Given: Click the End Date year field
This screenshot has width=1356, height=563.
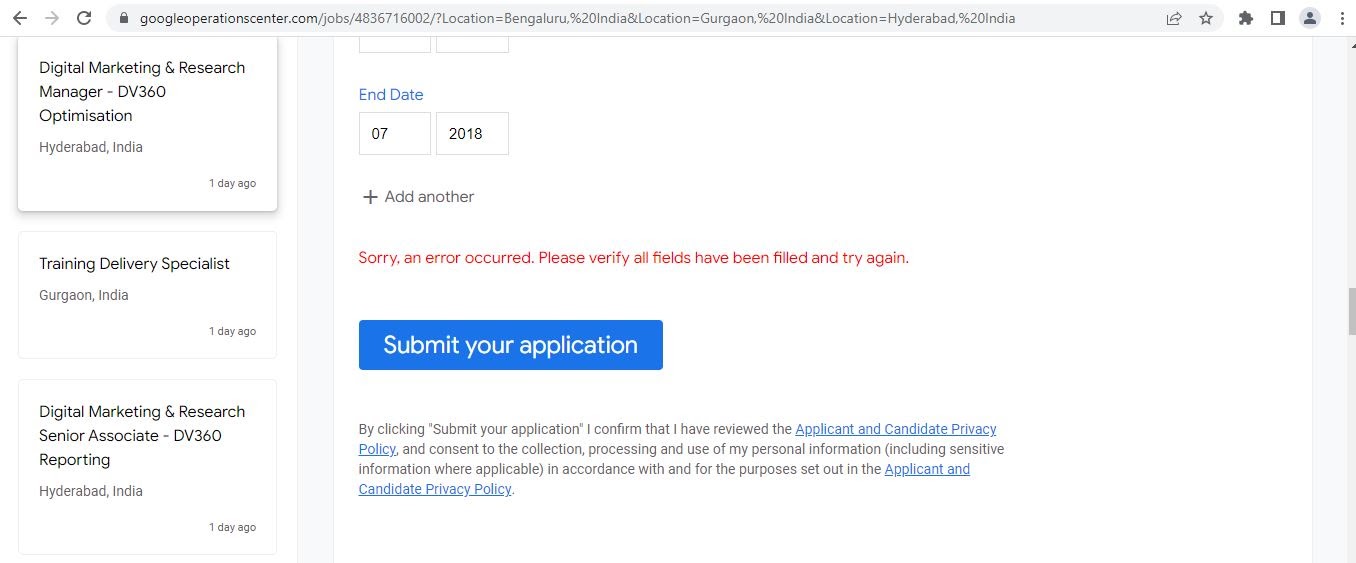Looking at the screenshot, I should pyautogui.click(x=472, y=133).
